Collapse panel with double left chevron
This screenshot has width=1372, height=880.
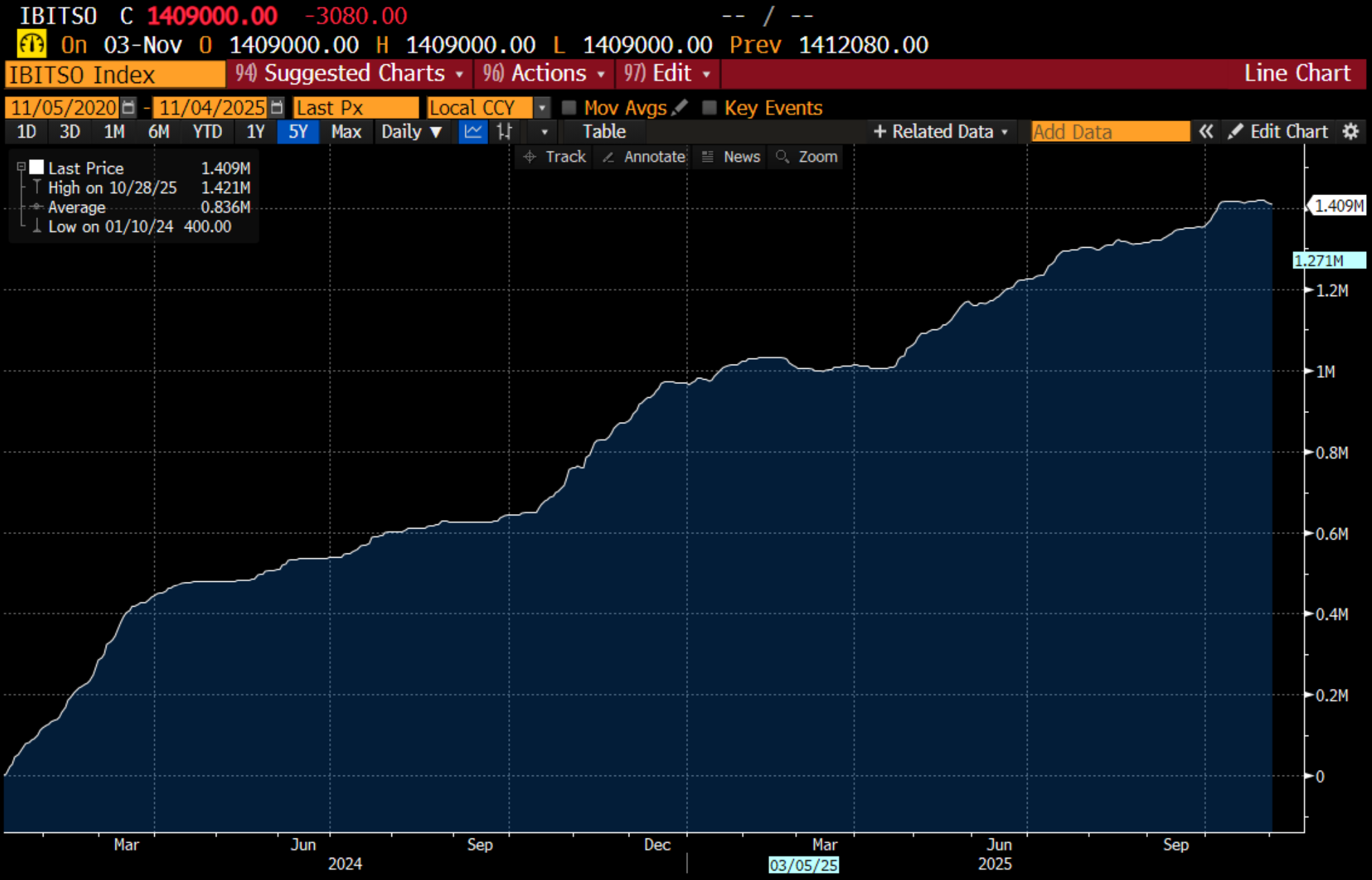pos(1206,131)
